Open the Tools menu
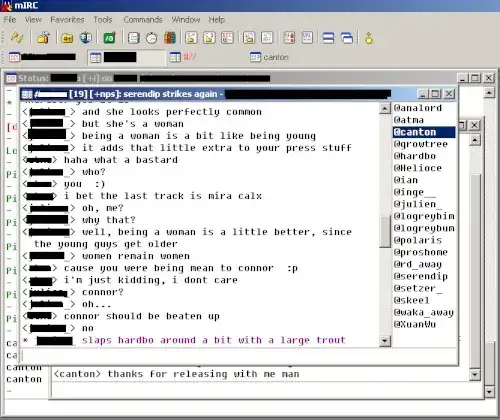This screenshot has height=420, width=500. [103, 20]
